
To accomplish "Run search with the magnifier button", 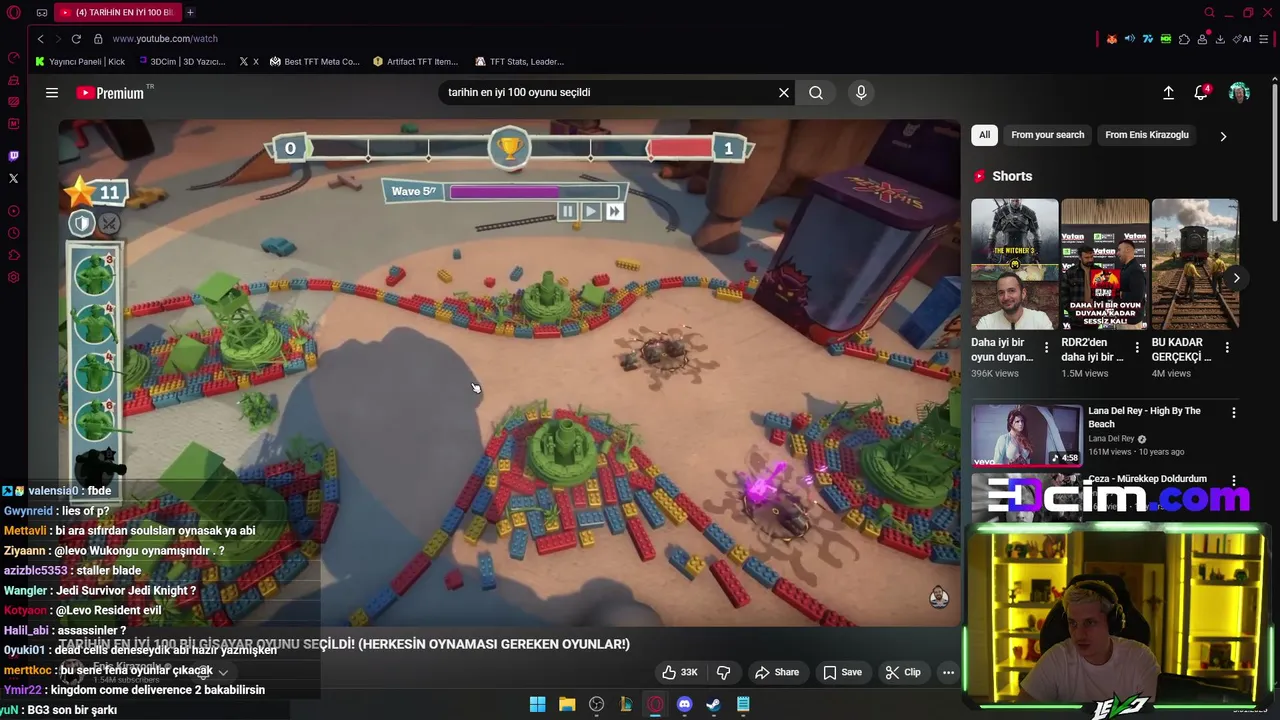I will pyautogui.click(x=816, y=92).
